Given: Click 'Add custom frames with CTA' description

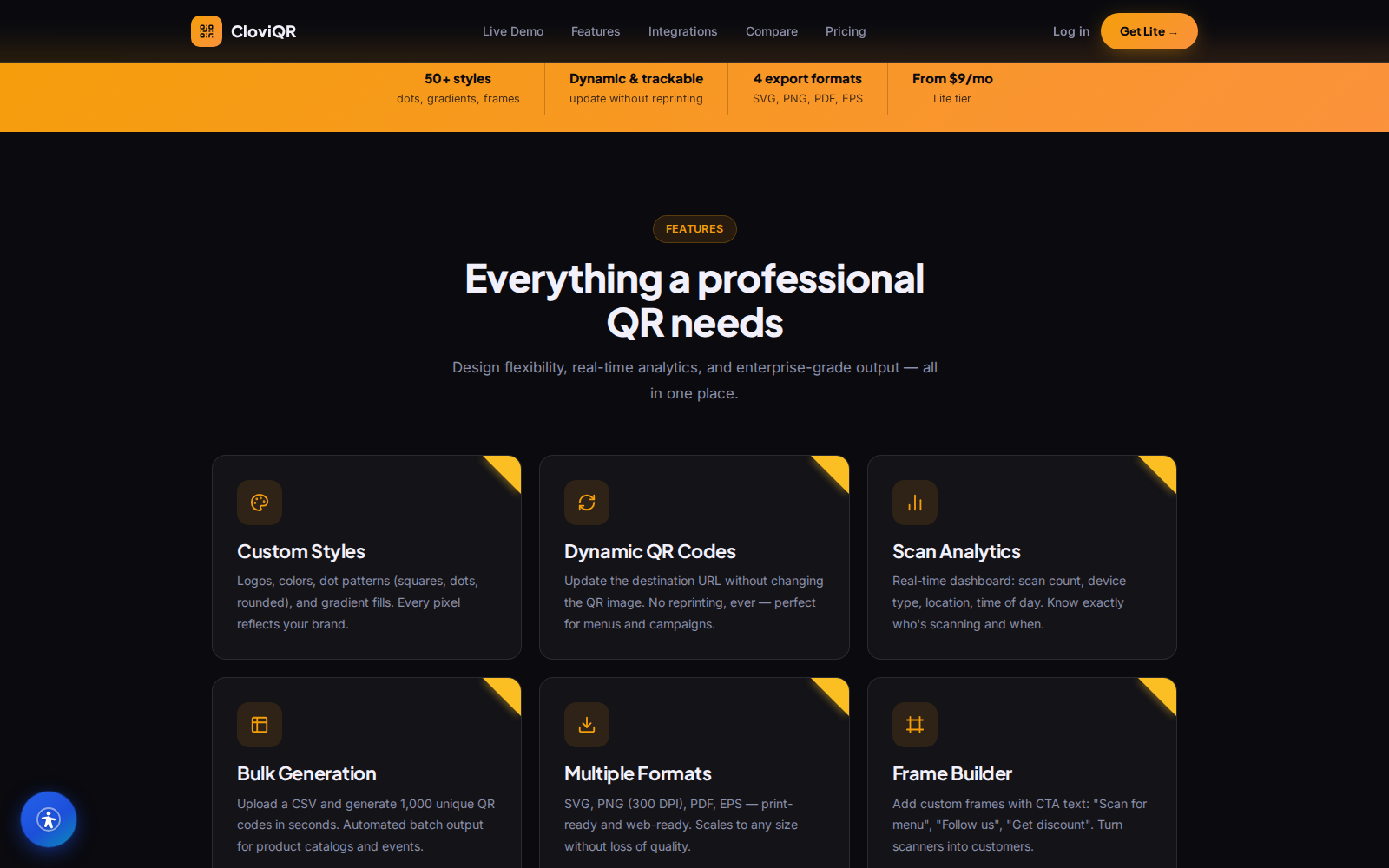Looking at the screenshot, I should [x=1019, y=825].
